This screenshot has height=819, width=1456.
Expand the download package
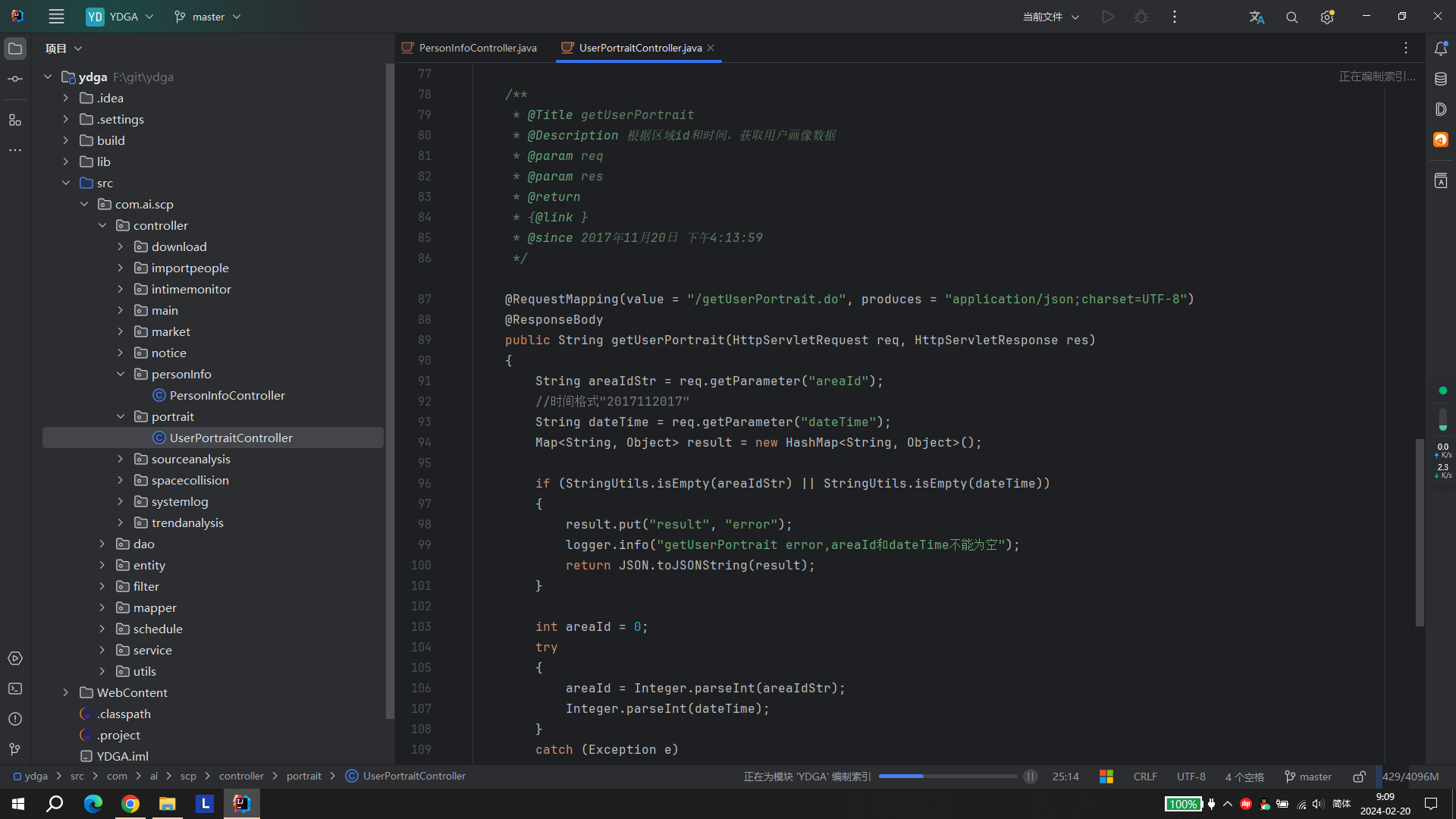point(121,246)
